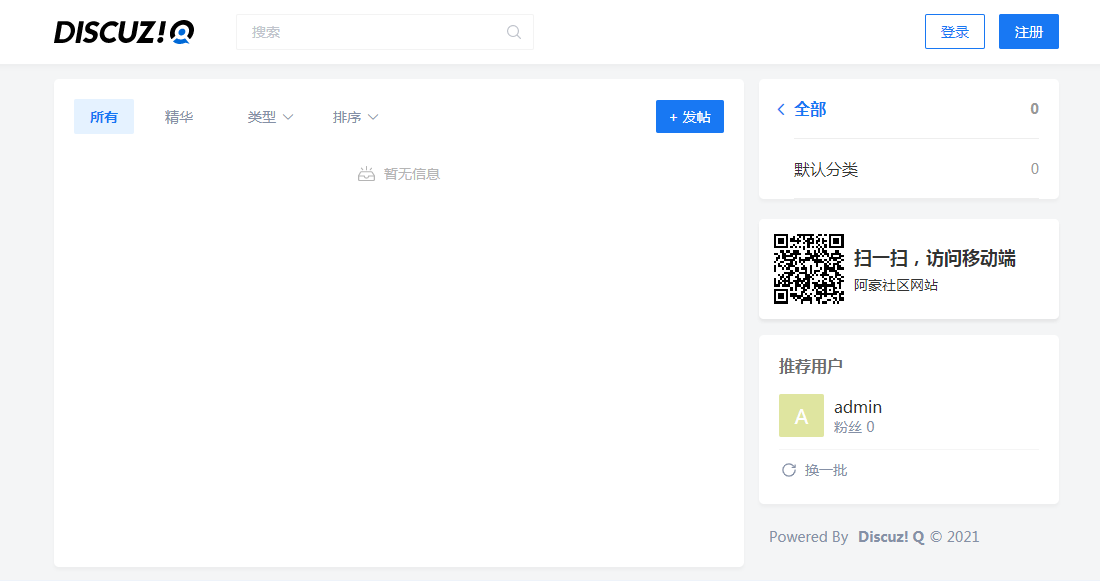Expand the 排序 sort dropdown
Screen dimensions: 1100x581
coord(355,117)
